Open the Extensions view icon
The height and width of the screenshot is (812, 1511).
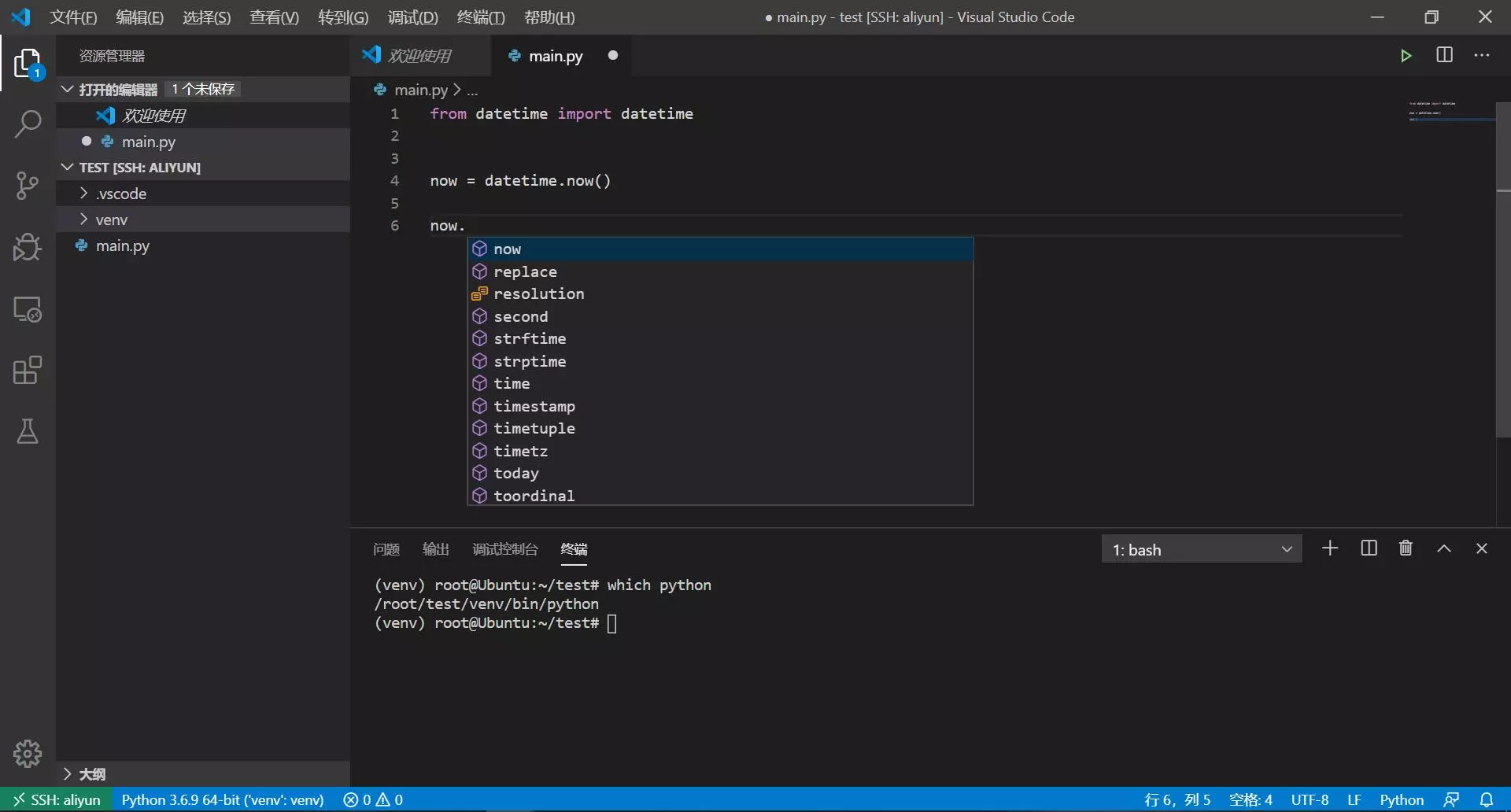tap(28, 370)
